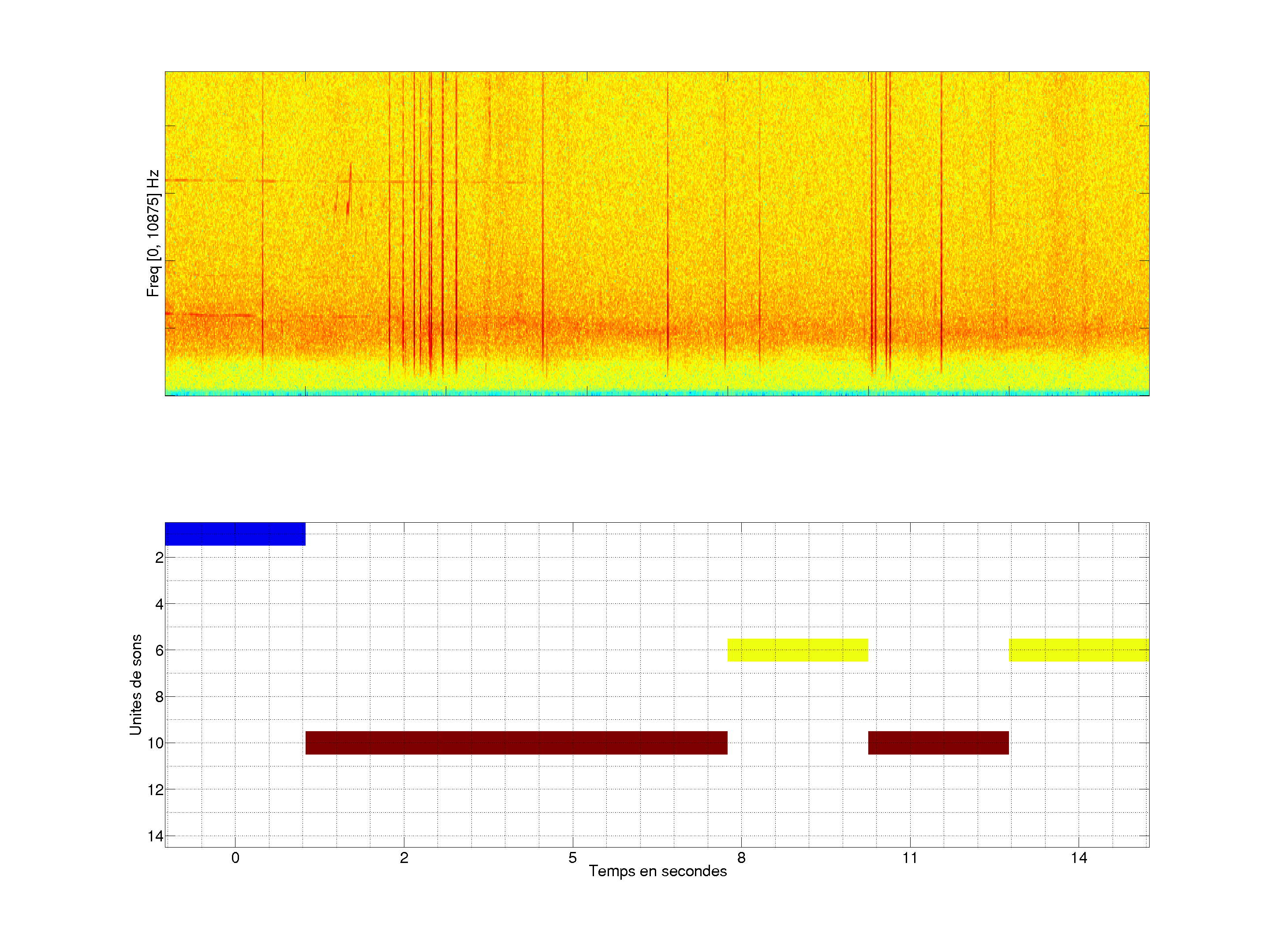Click the x-axis tick label 8

[x=741, y=858]
